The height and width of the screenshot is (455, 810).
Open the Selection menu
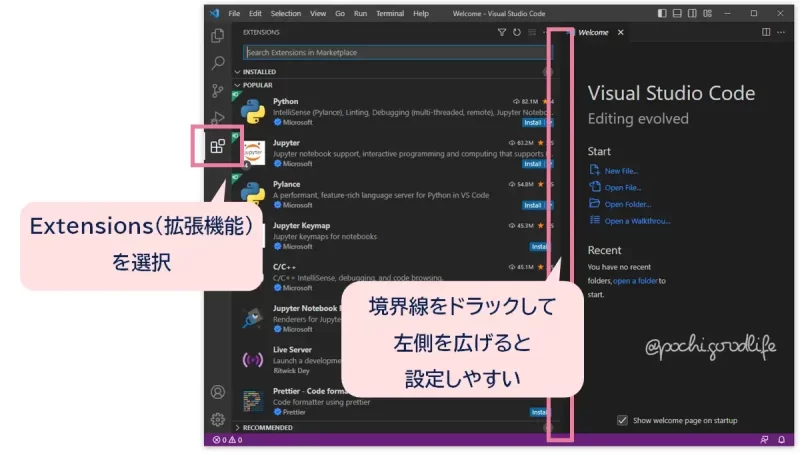click(285, 13)
